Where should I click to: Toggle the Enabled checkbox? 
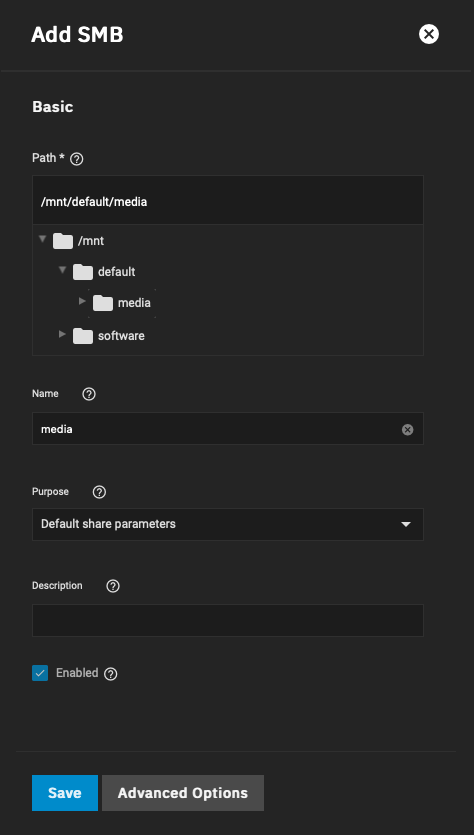pyautogui.click(x=40, y=673)
